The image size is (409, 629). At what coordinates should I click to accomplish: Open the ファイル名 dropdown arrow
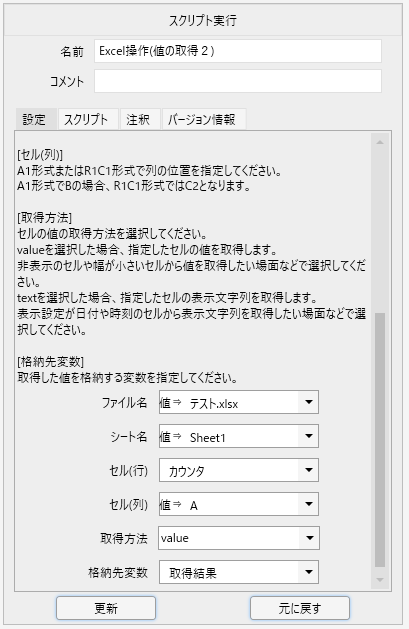tap(308, 402)
